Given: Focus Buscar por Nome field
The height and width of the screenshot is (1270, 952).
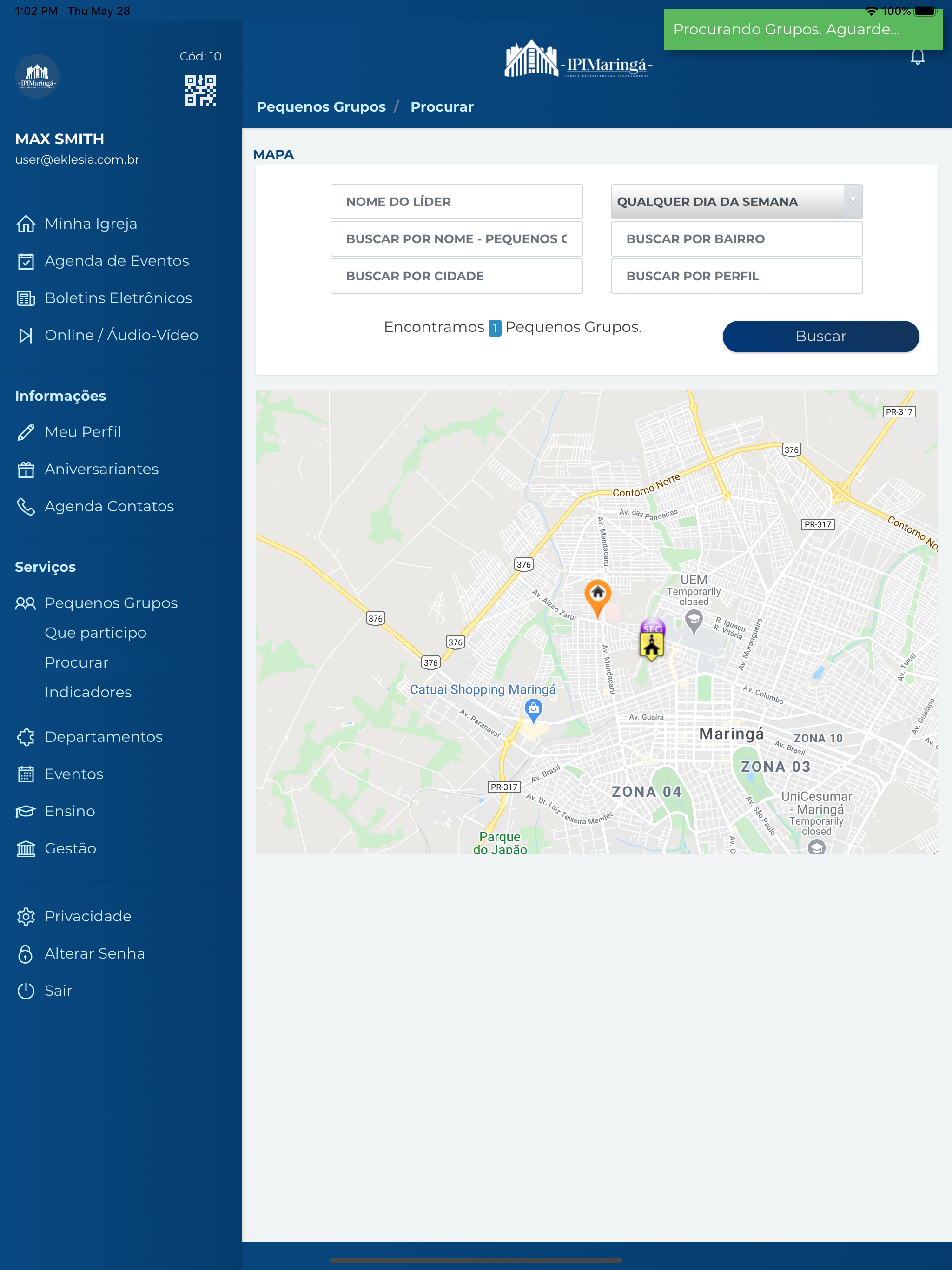Looking at the screenshot, I should pyautogui.click(x=456, y=239).
